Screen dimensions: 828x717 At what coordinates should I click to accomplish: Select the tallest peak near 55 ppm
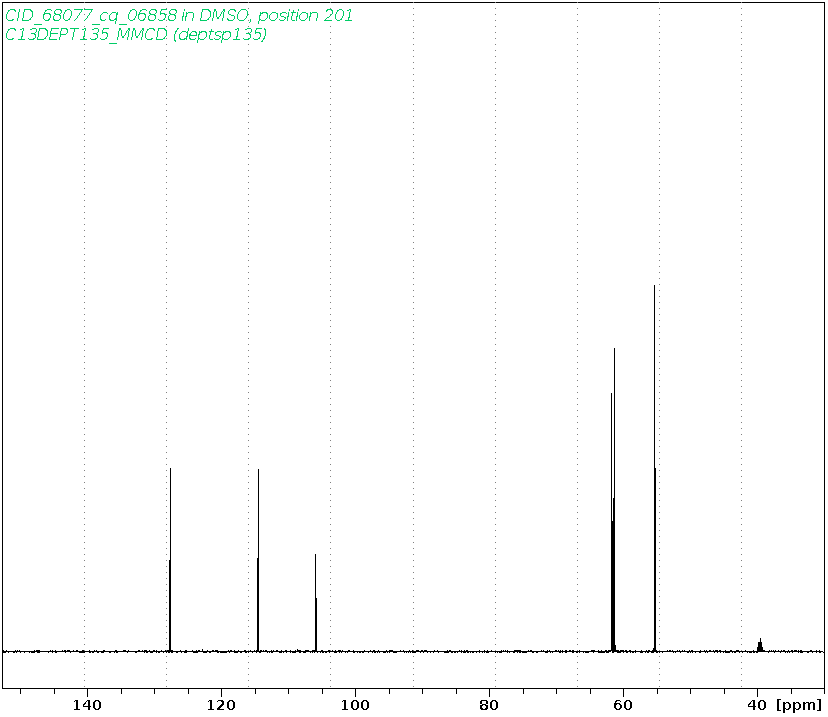click(655, 468)
